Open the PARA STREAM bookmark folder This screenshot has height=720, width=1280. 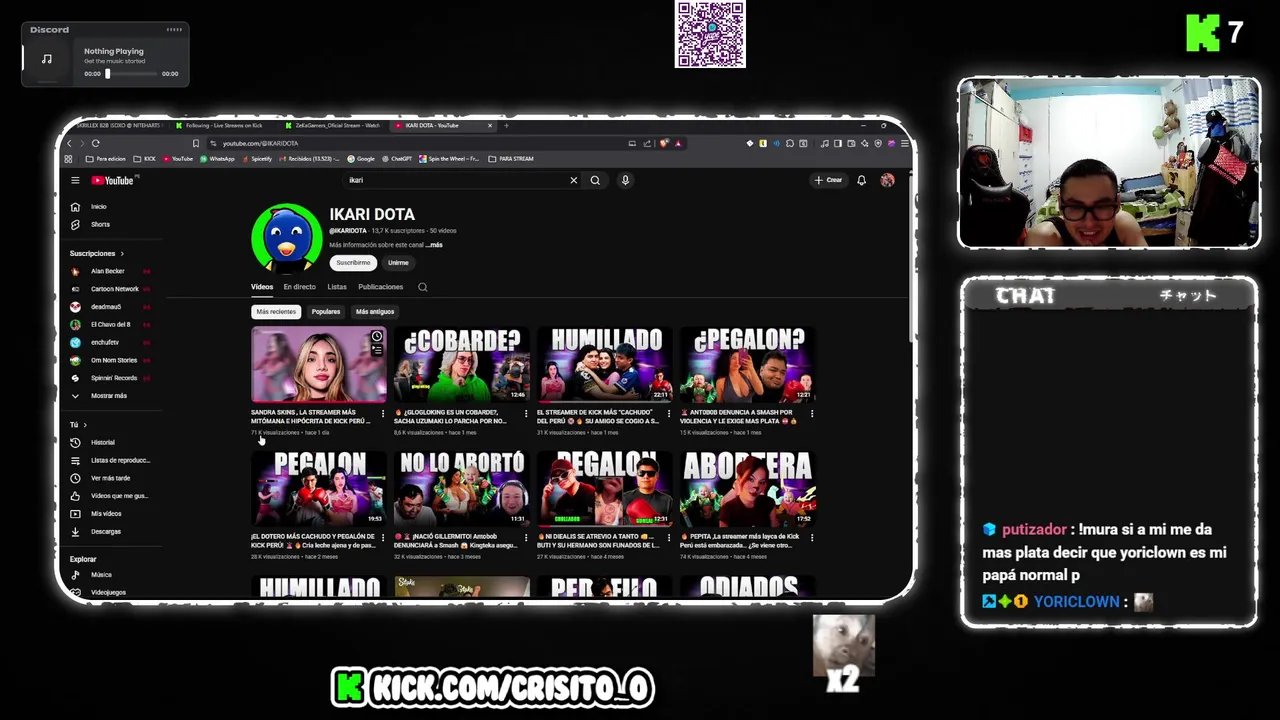pyautogui.click(x=511, y=159)
